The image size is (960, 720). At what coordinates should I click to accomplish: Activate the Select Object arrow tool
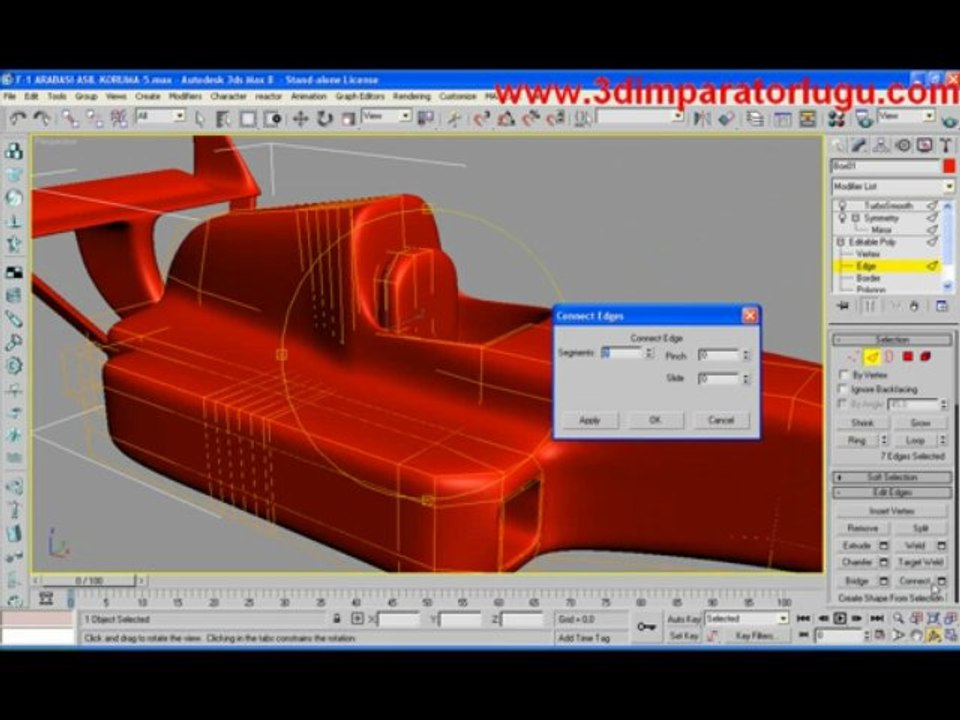point(200,118)
